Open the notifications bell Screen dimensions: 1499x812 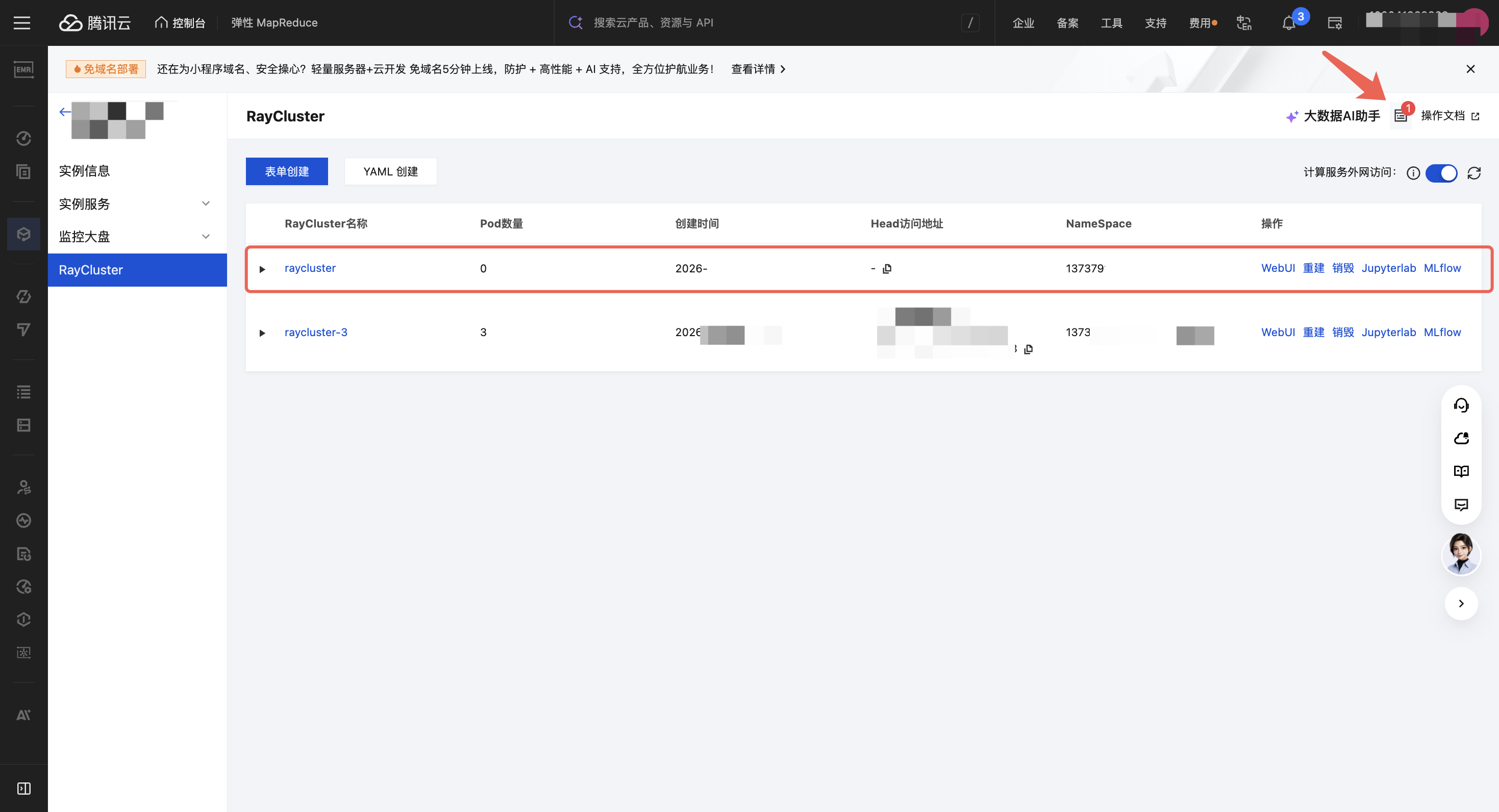(1289, 23)
